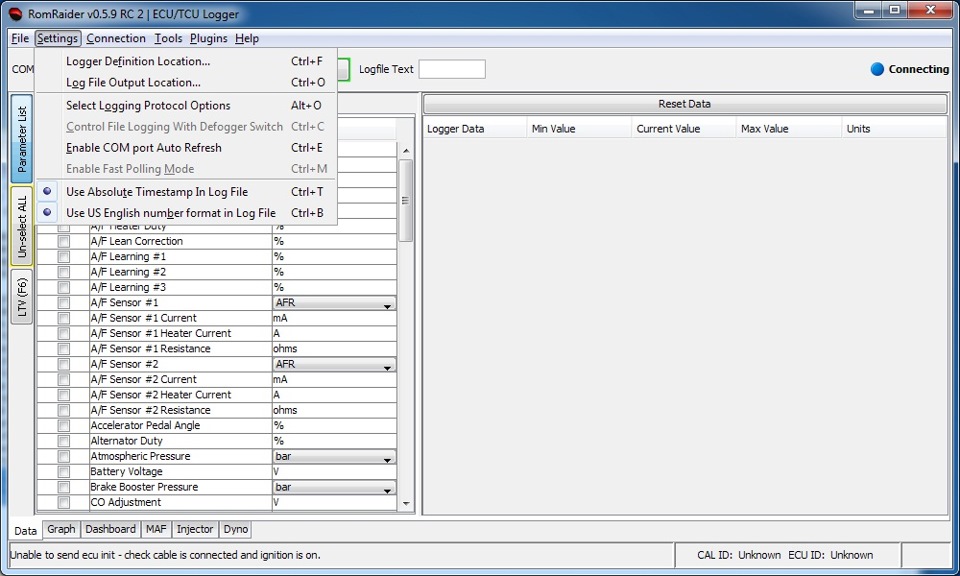Click the Logger Data column header
The width and height of the screenshot is (960, 576).
pyautogui.click(x=475, y=129)
